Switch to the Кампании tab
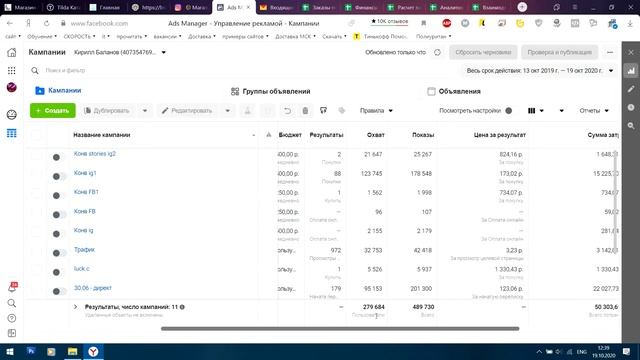The image size is (640, 360). (58, 91)
